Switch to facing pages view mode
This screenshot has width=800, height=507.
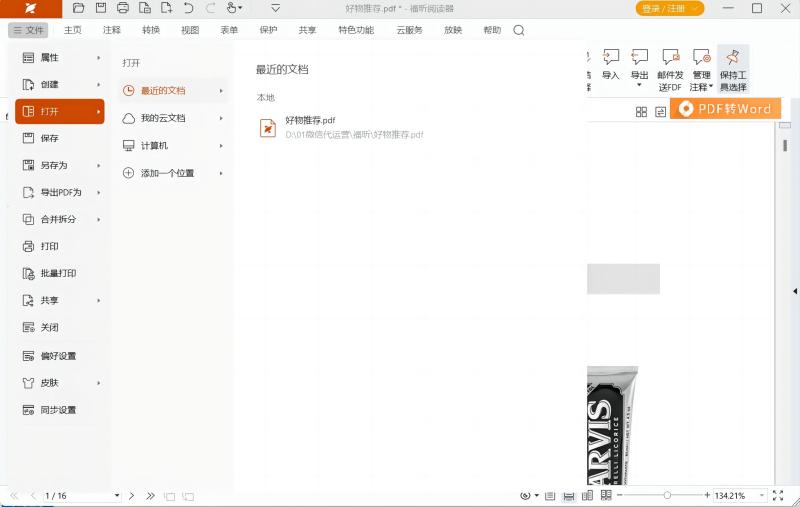[588, 495]
